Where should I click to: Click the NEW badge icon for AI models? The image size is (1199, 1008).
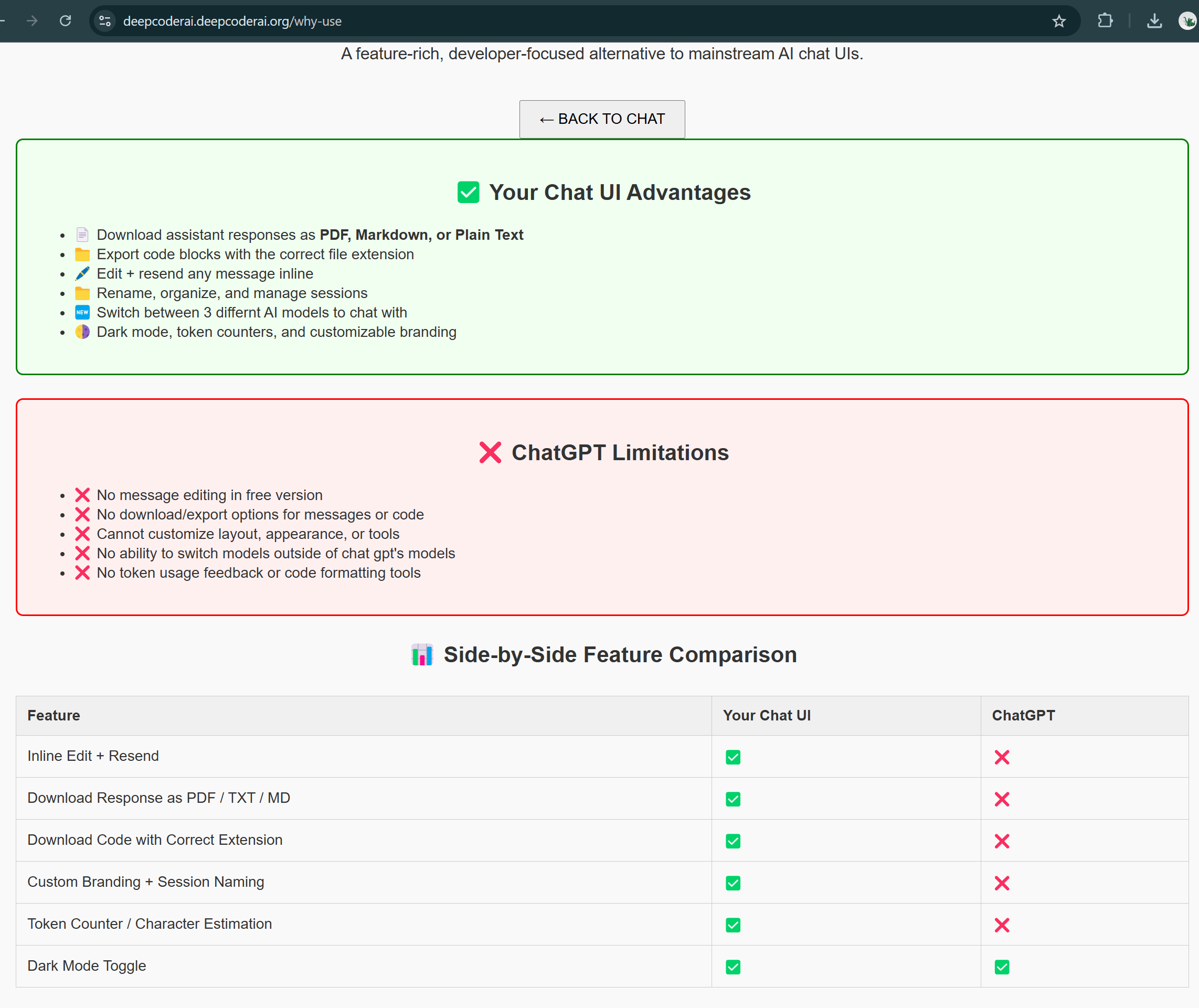tap(82, 313)
